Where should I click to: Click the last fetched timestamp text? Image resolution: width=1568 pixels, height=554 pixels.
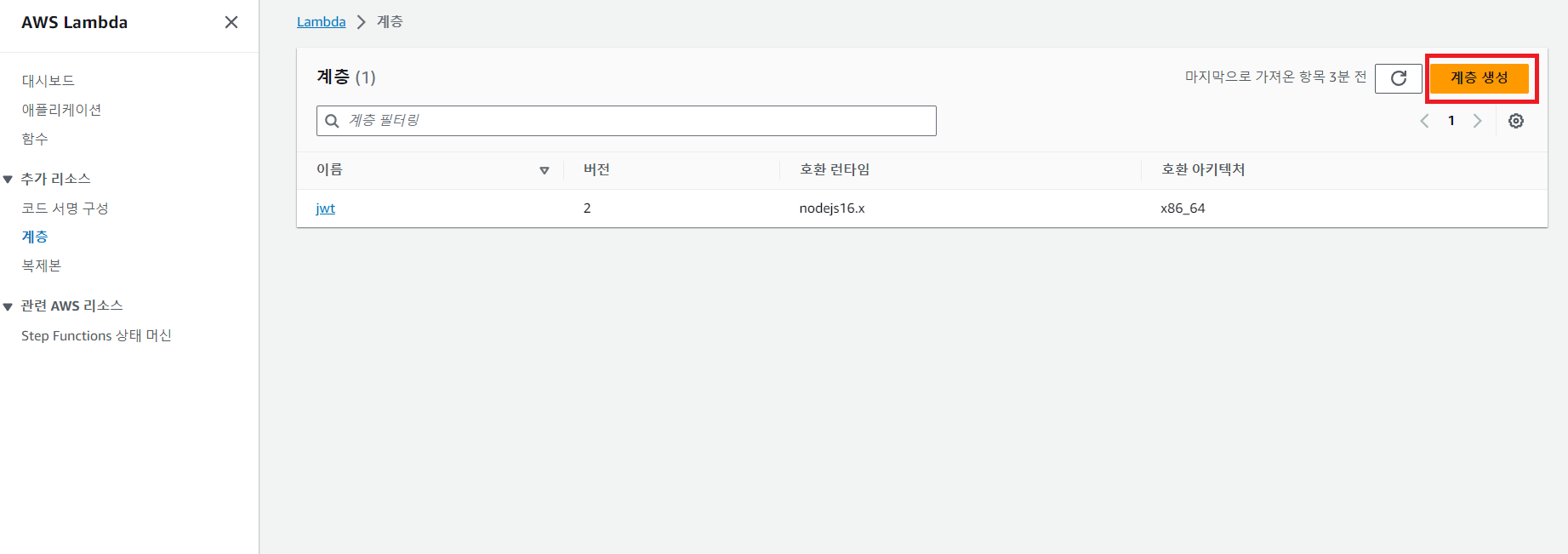coord(1275,77)
